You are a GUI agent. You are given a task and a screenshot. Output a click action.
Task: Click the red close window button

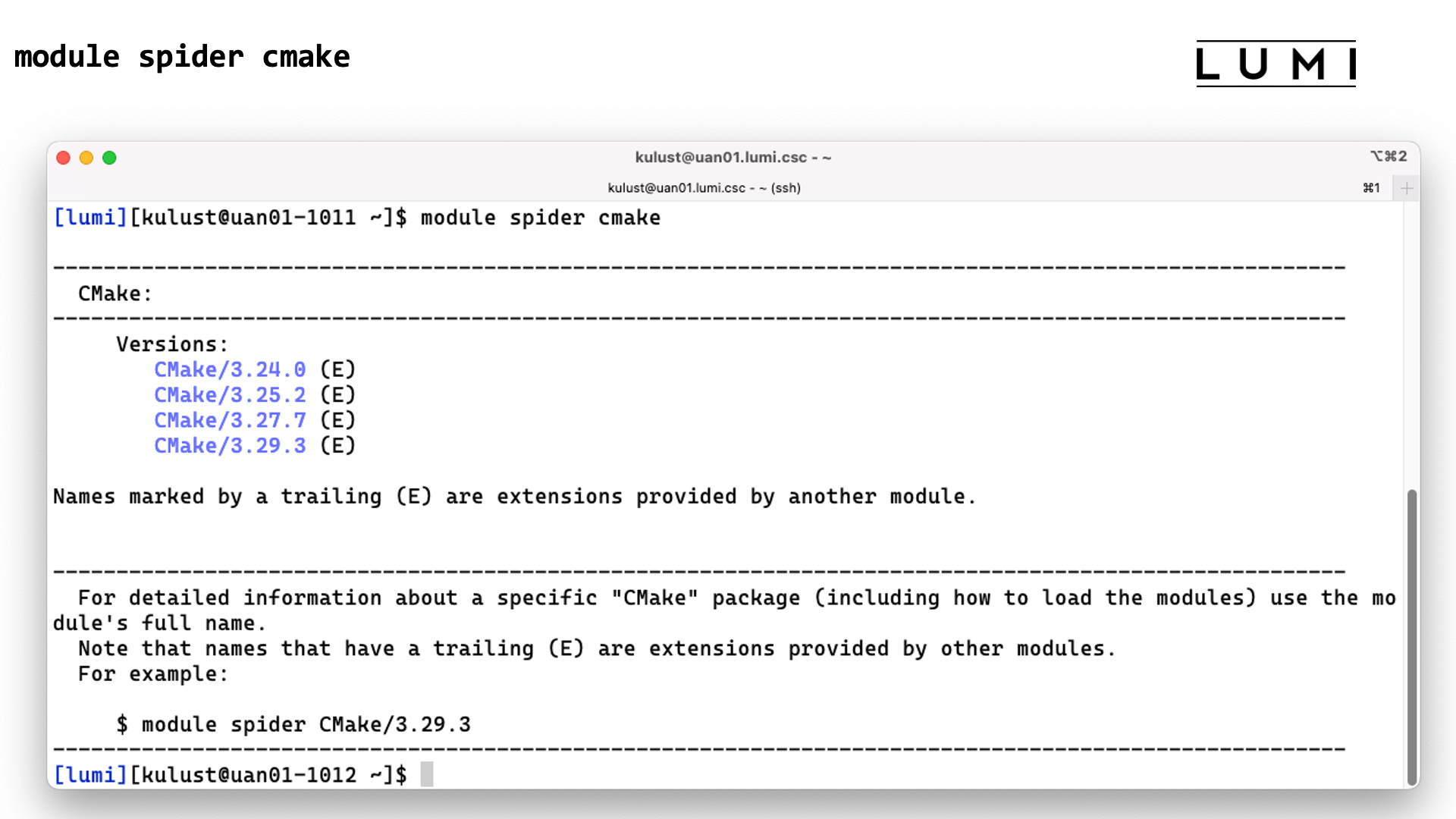(64, 158)
